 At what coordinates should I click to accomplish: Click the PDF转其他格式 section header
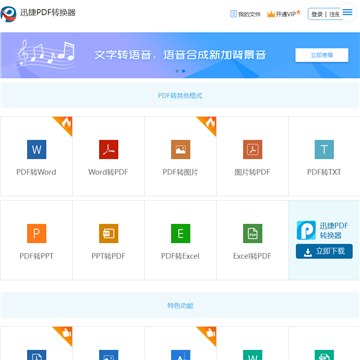point(180,96)
